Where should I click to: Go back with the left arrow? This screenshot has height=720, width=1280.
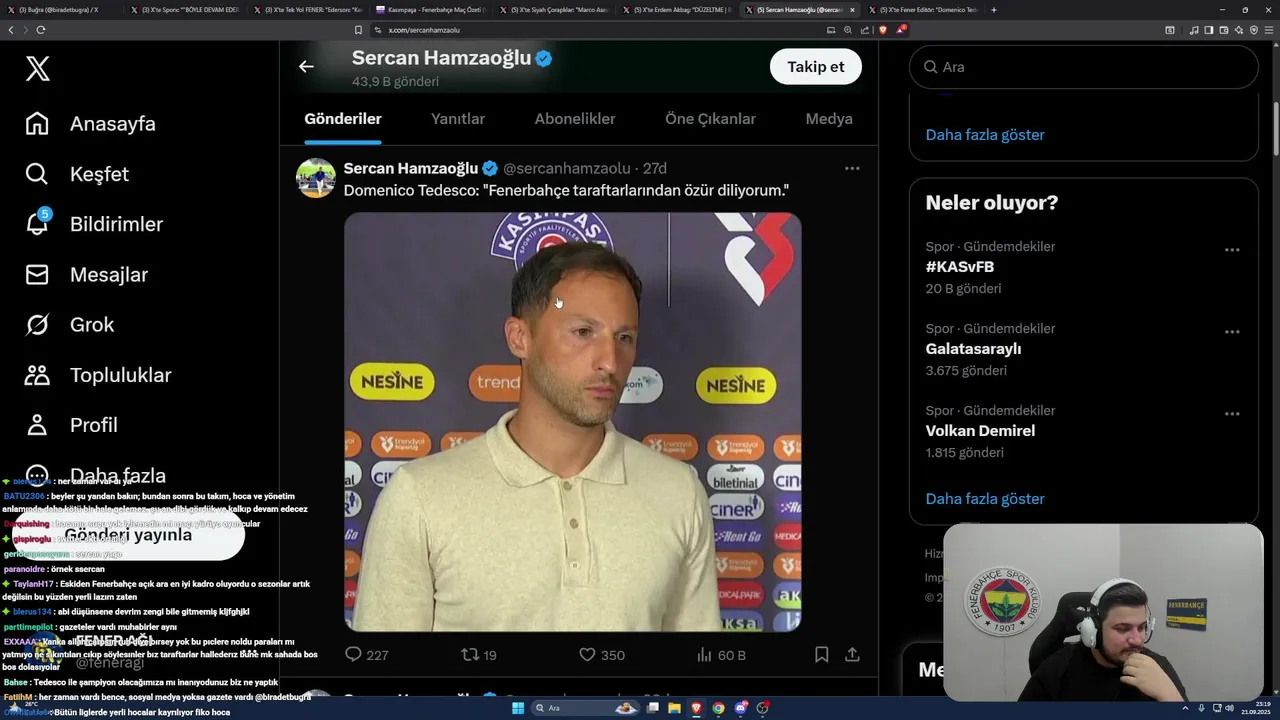click(306, 66)
